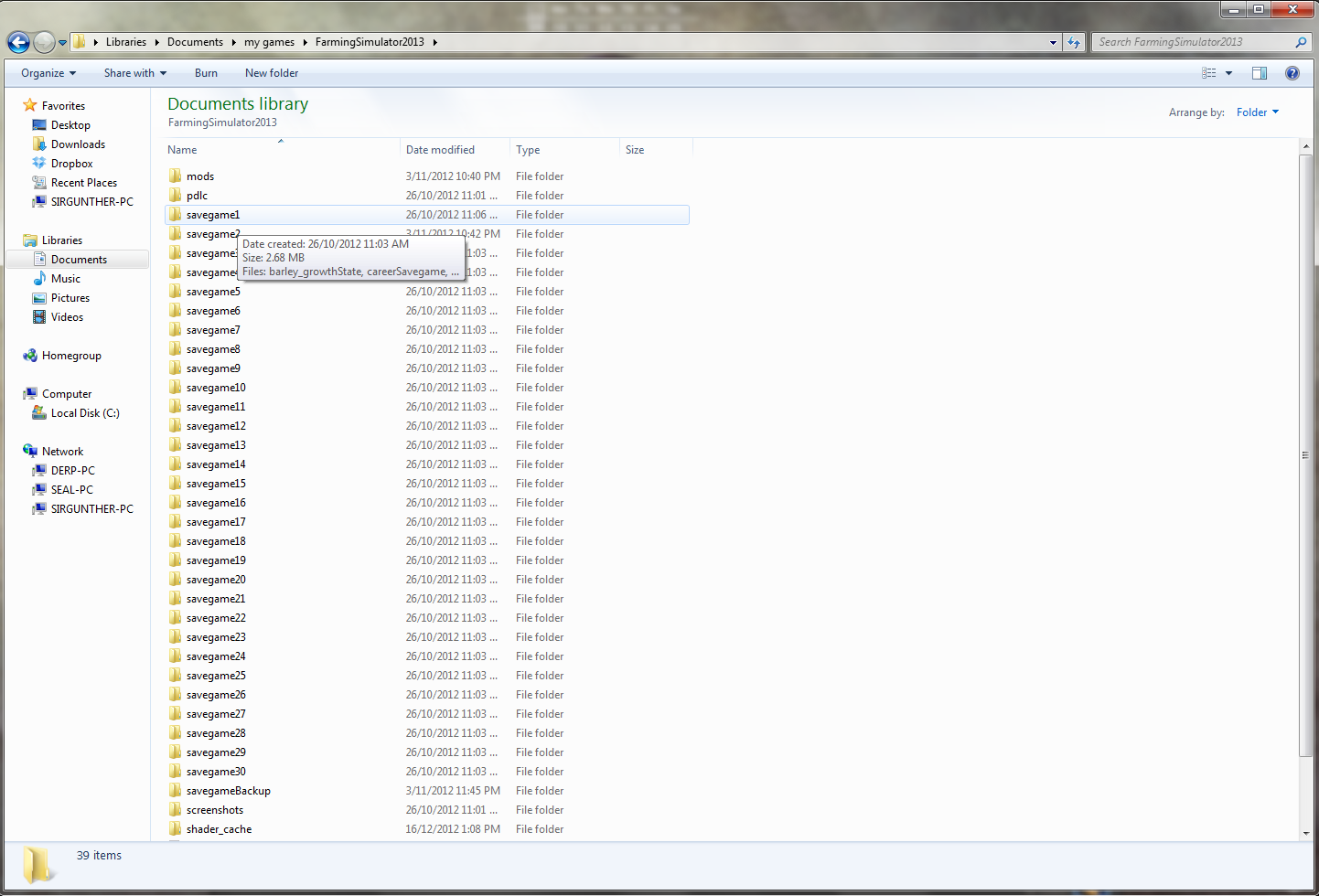Expand the arrow after Libraries breadcrumb
Screen dimensions: 1319x896
coord(156,42)
